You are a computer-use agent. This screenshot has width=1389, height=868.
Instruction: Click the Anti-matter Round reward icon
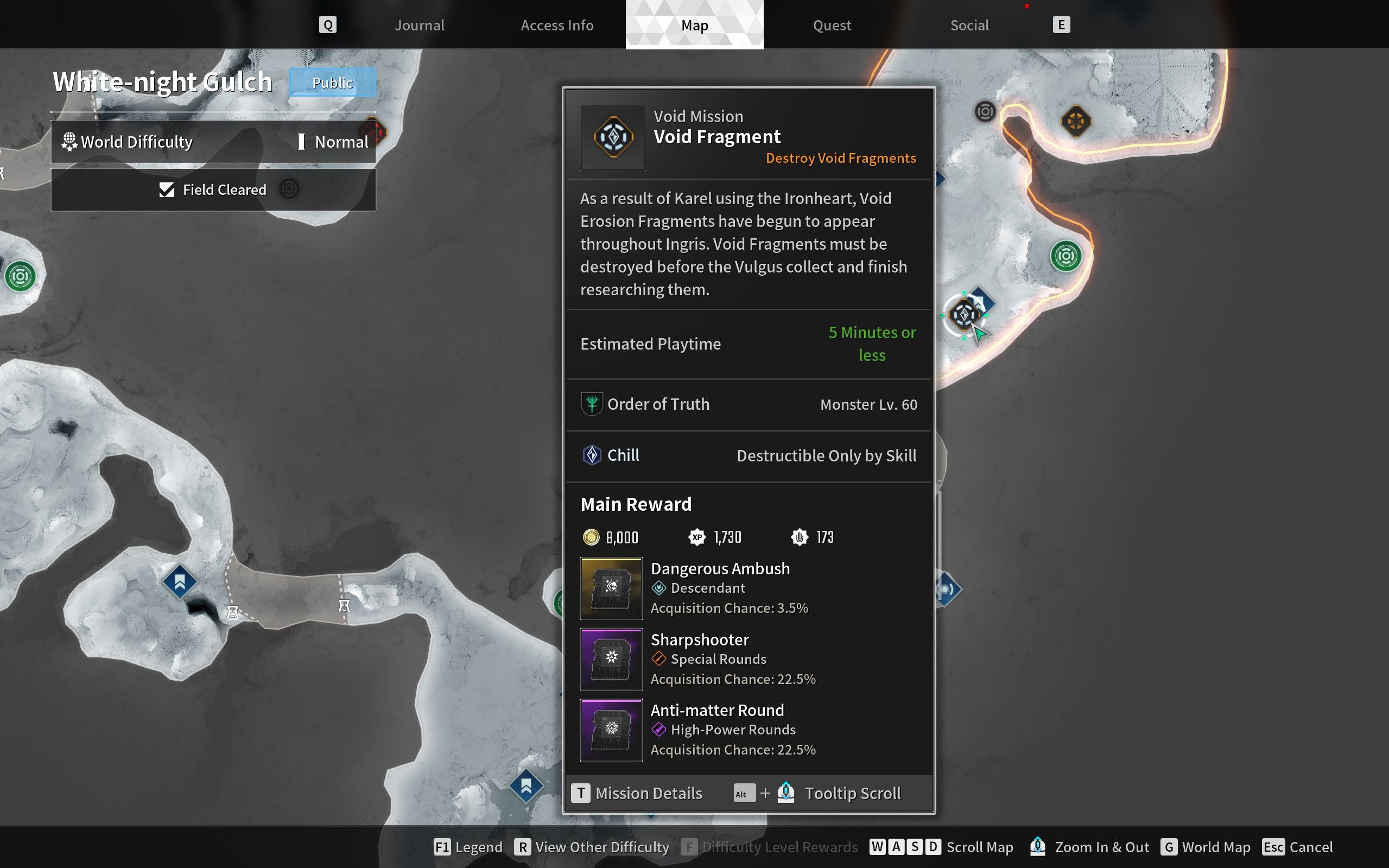pyautogui.click(x=610, y=729)
